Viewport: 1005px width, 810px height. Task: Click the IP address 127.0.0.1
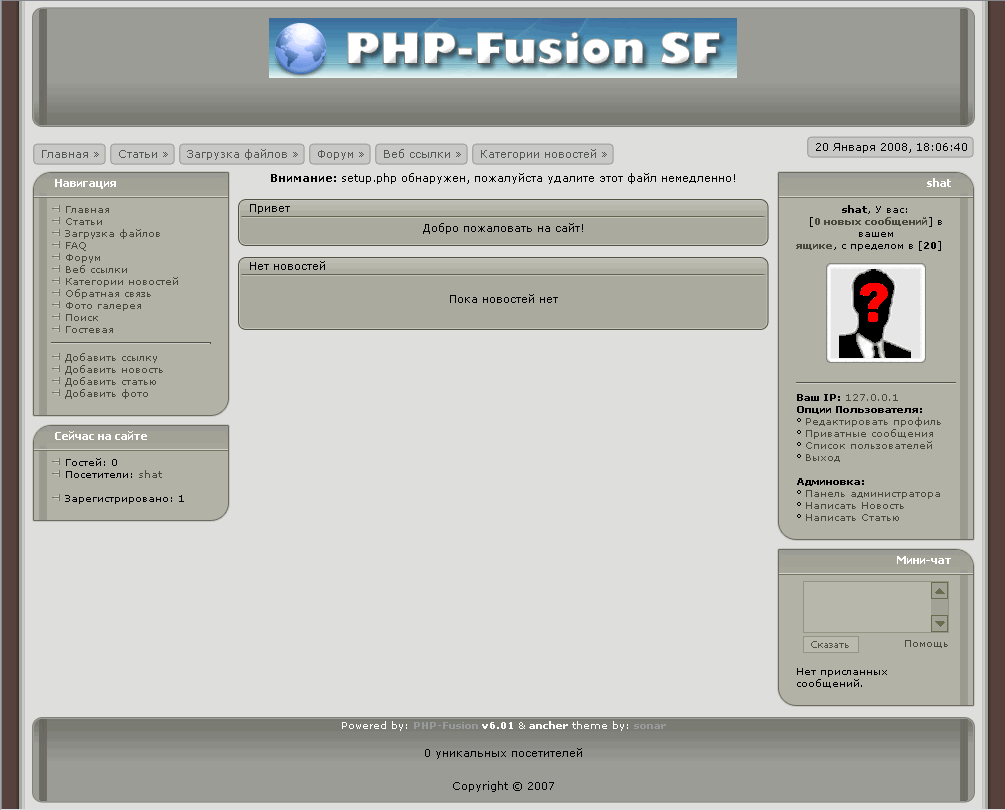[871, 398]
